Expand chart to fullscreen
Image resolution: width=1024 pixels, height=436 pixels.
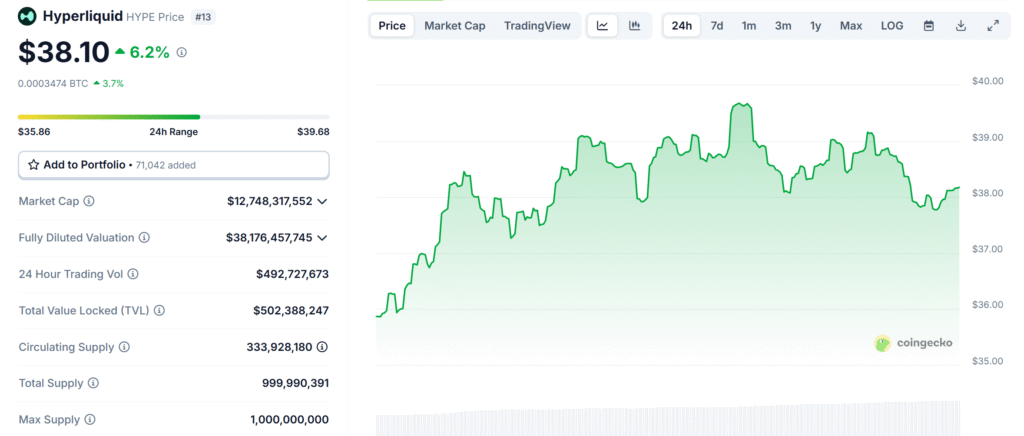click(x=992, y=26)
